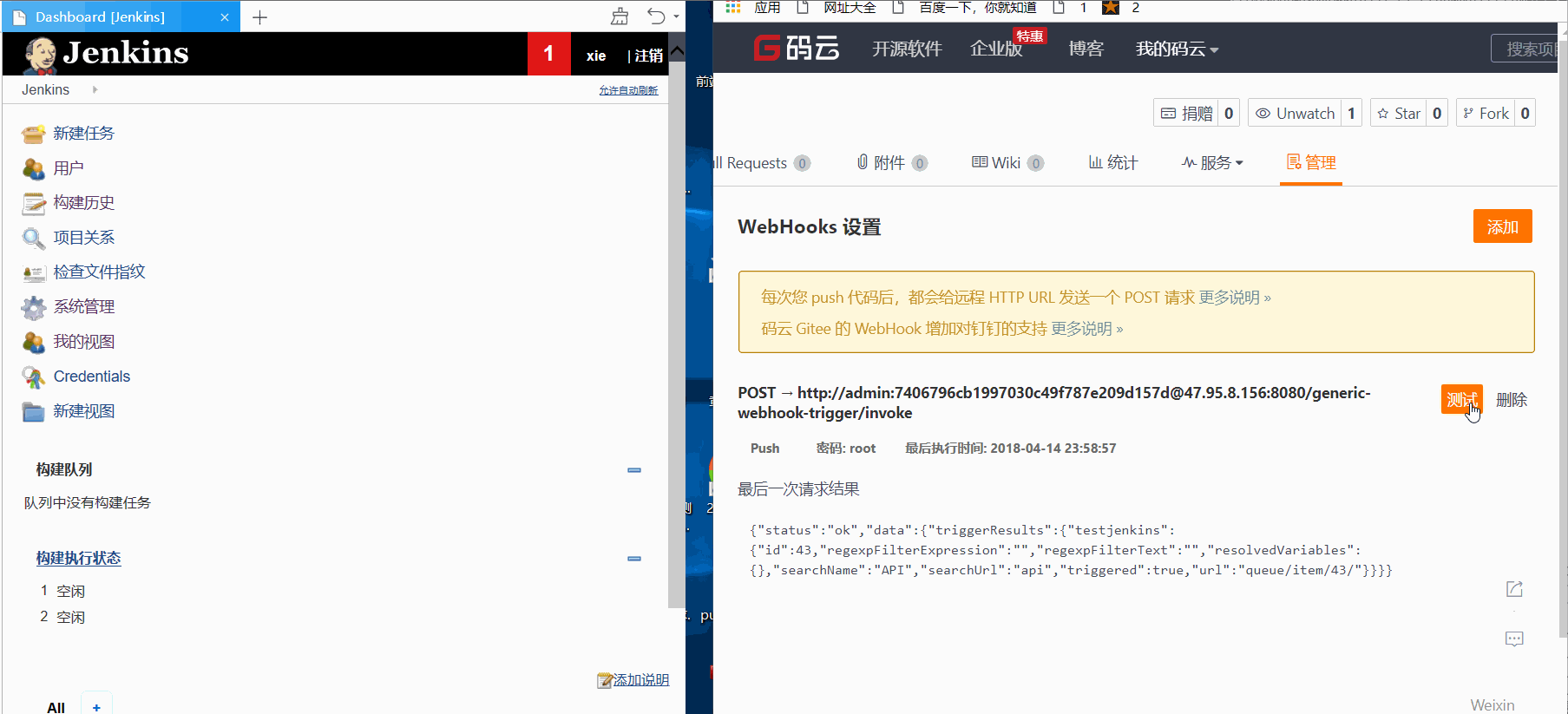
Task: Close the Dashboard [Jenkins] tab
Action: (x=225, y=17)
